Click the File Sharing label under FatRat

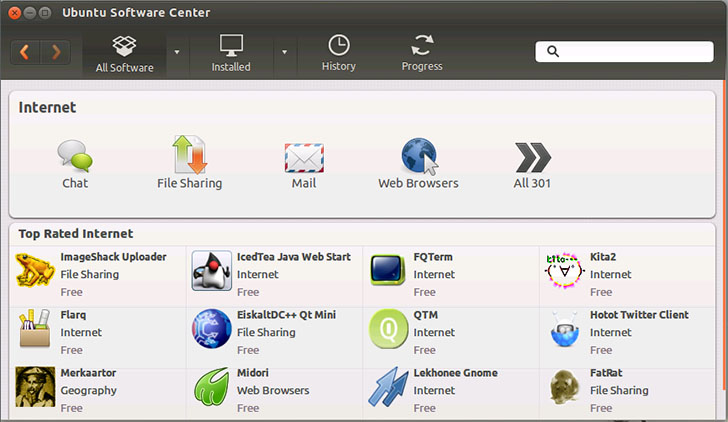619,390
